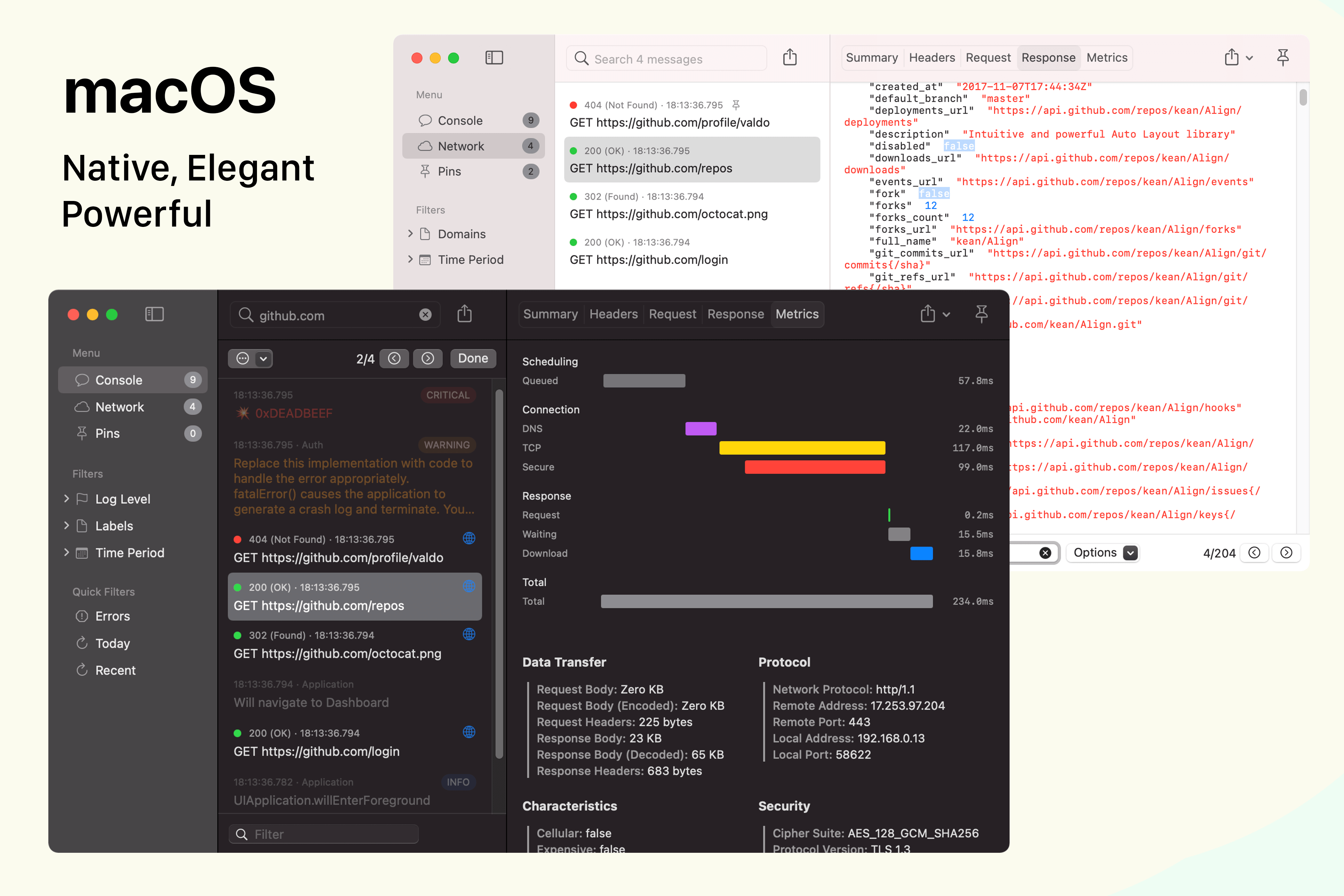The height and width of the screenshot is (896, 1344).
Task: Click share icon next to github.com search
Action: [465, 314]
